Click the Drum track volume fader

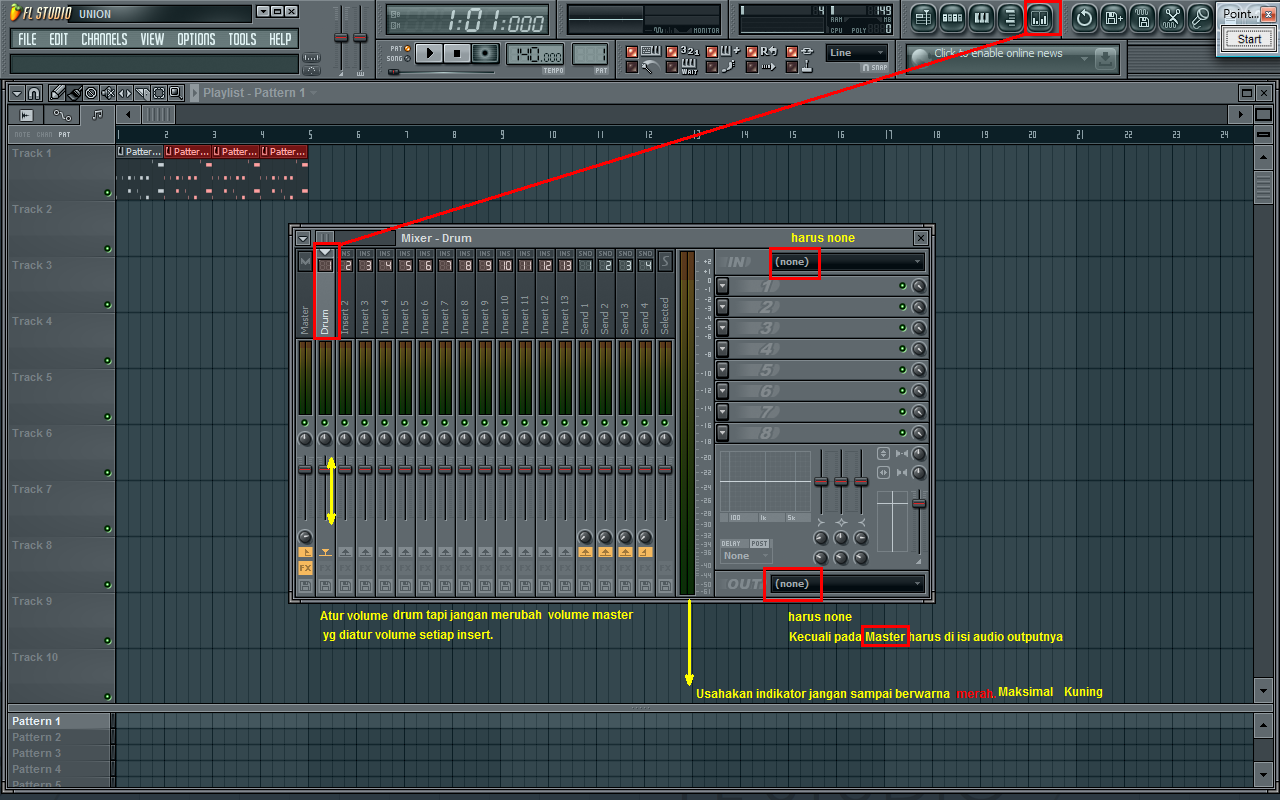coord(325,468)
